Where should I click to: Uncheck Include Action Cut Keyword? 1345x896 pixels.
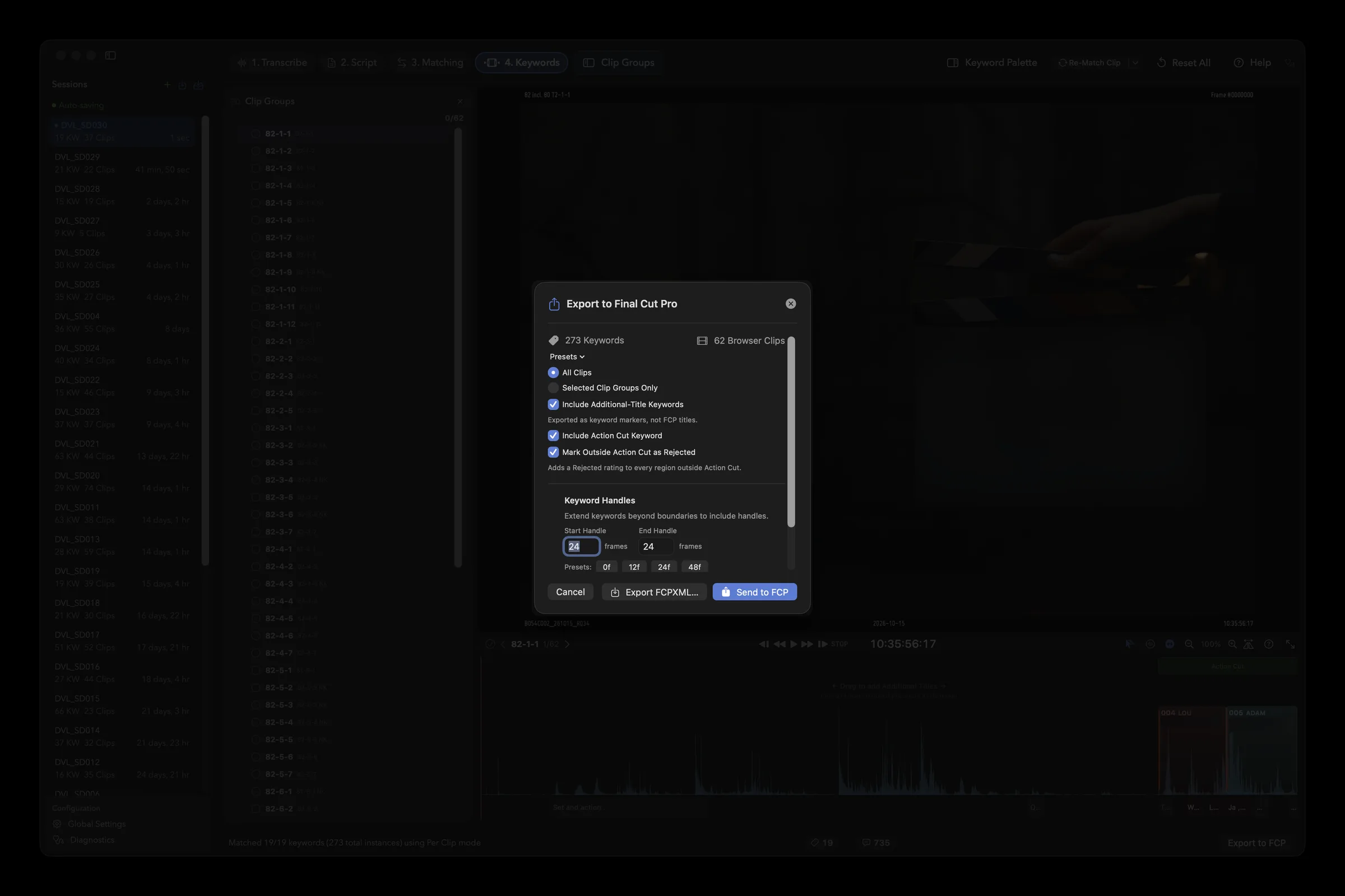point(553,435)
